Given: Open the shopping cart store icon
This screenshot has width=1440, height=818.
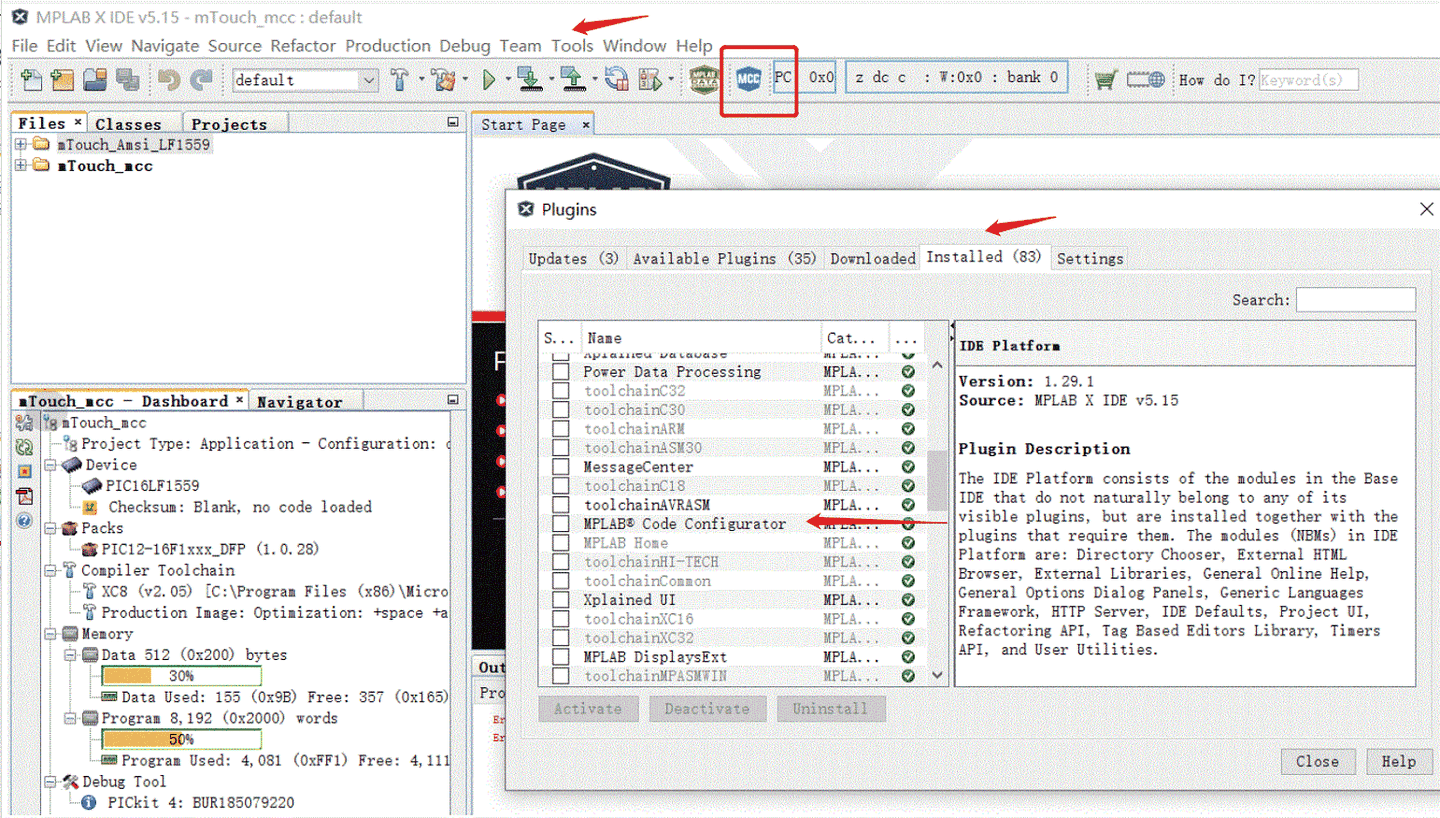Looking at the screenshot, I should 1105,79.
